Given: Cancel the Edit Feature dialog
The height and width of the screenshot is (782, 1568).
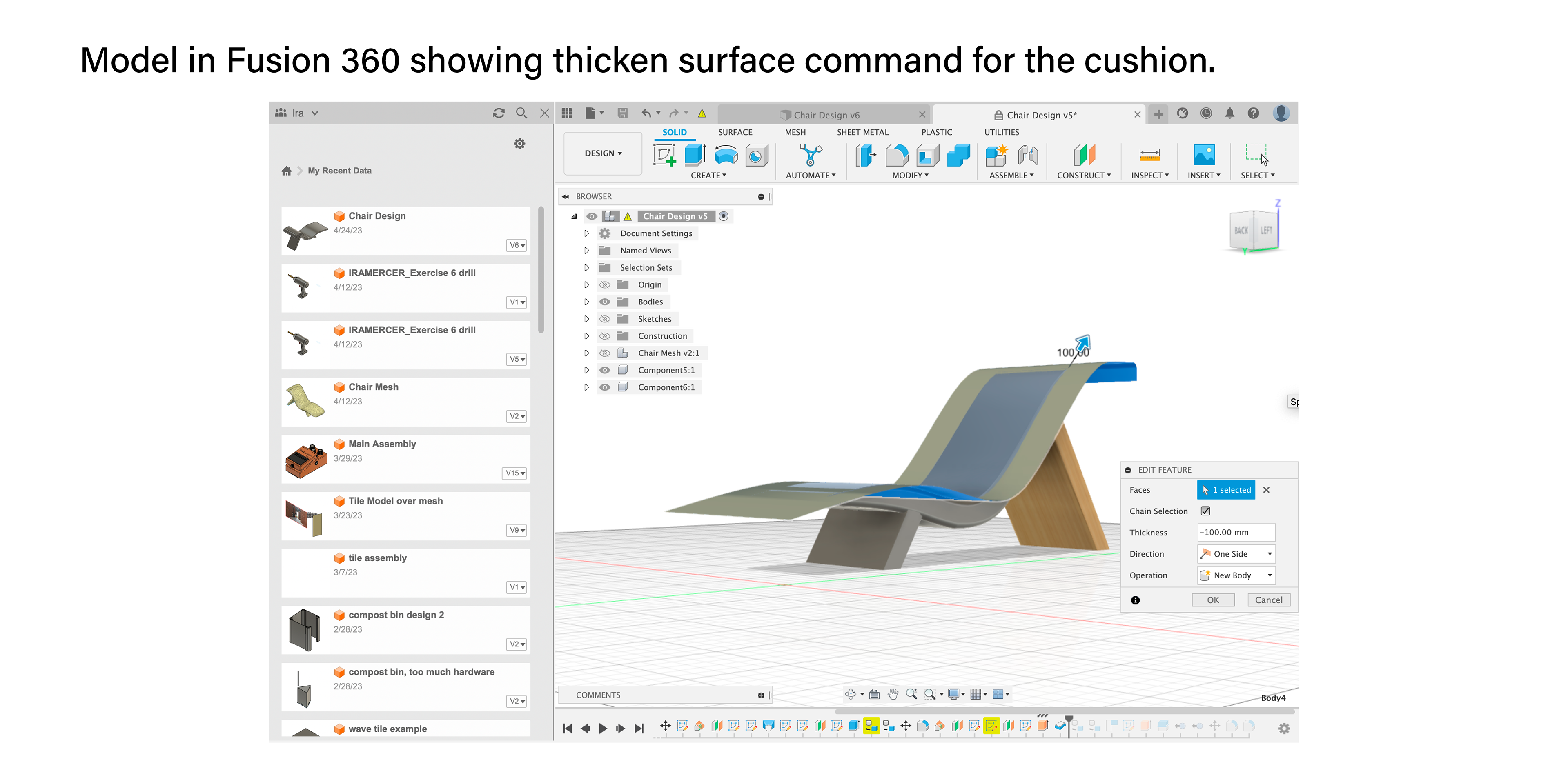Looking at the screenshot, I should click(1269, 600).
